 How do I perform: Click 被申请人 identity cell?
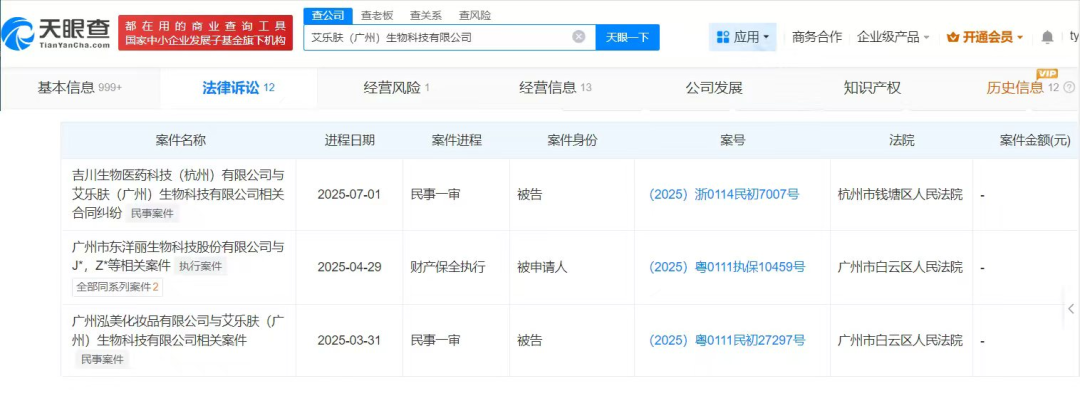pyautogui.click(x=542, y=267)
